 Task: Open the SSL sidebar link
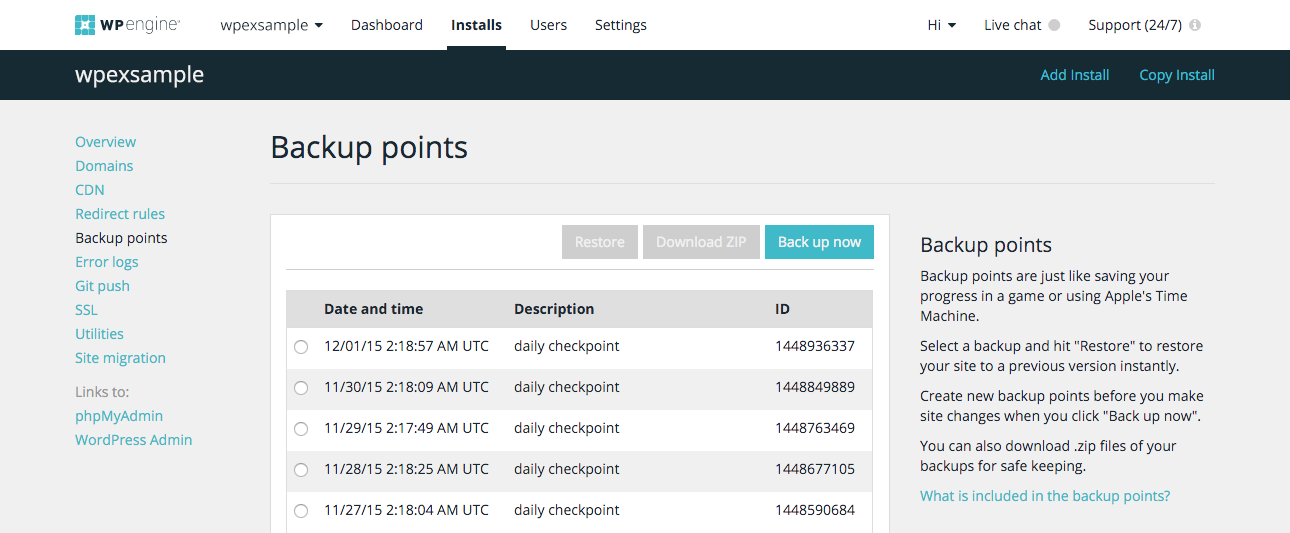pyautogui.click(x=87, y=310)
